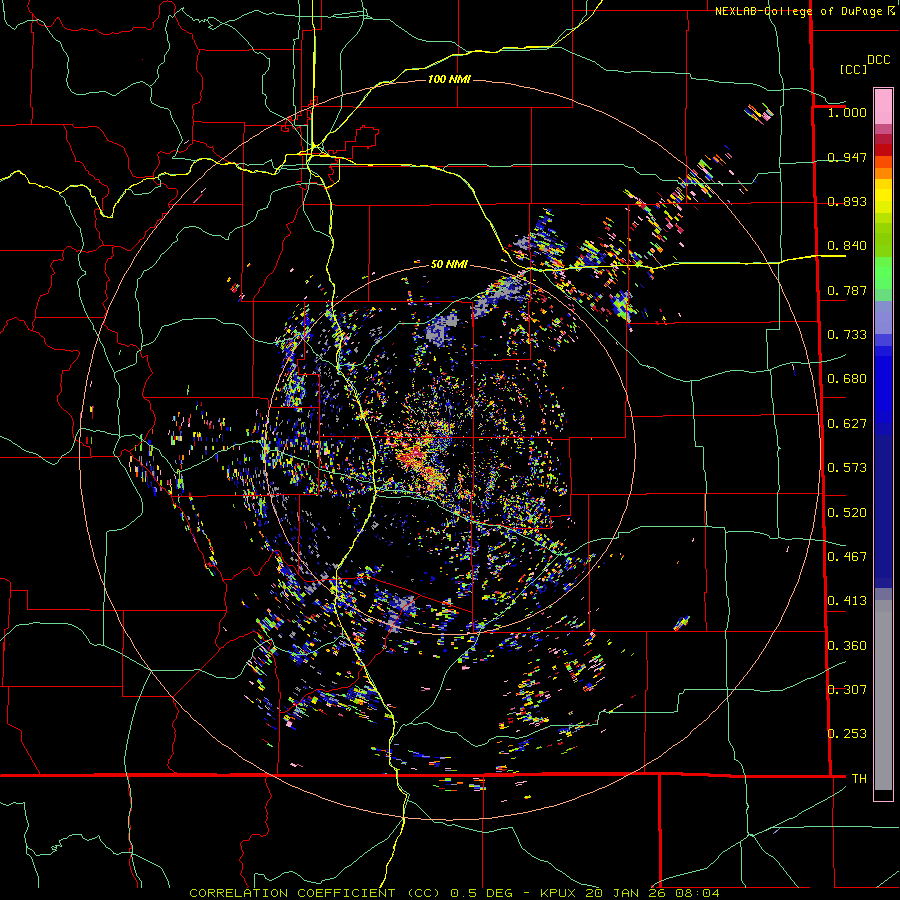Click the 0.787 scale value
900x900 pixels.
(x=847, y=290)
